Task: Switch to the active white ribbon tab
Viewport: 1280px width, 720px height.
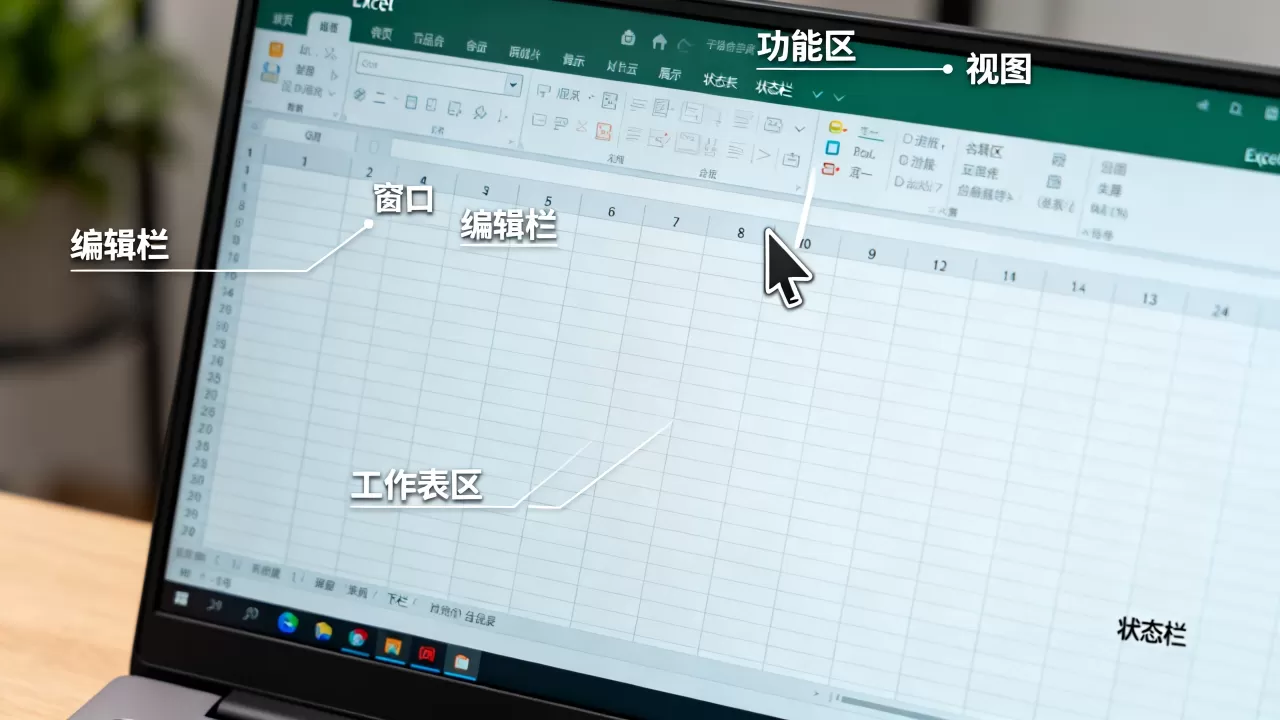Action: click(329, 28)
